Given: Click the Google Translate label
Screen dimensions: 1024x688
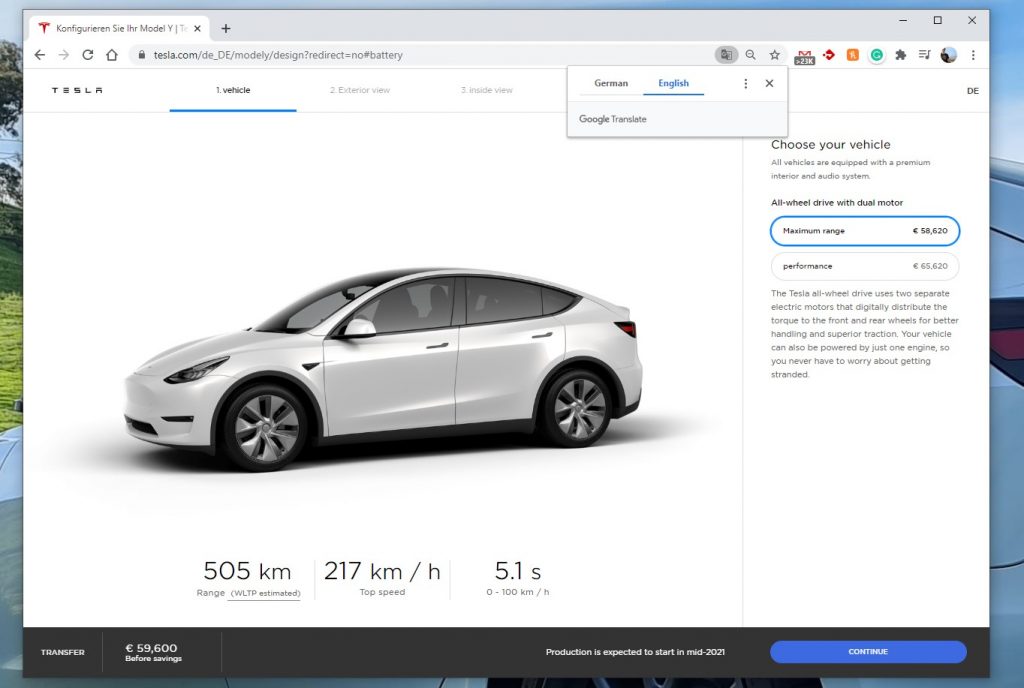Looking at the screenshot, I should pyautogui.click(x=613, y=119).
